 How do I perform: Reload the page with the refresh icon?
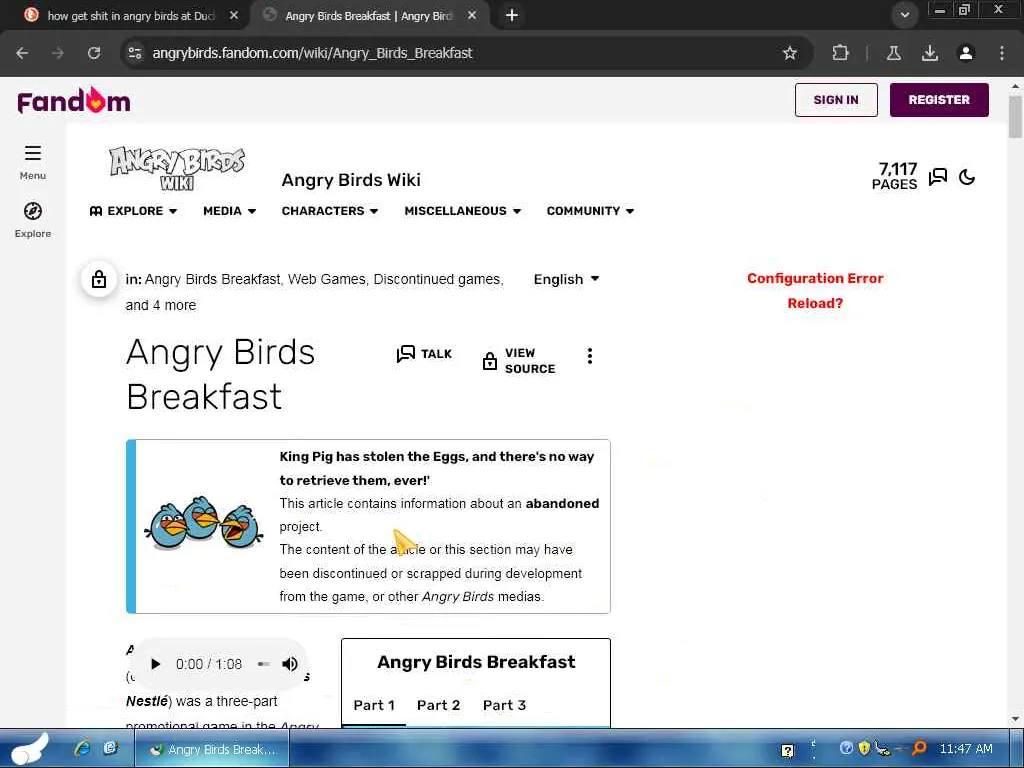coord(94,53)
